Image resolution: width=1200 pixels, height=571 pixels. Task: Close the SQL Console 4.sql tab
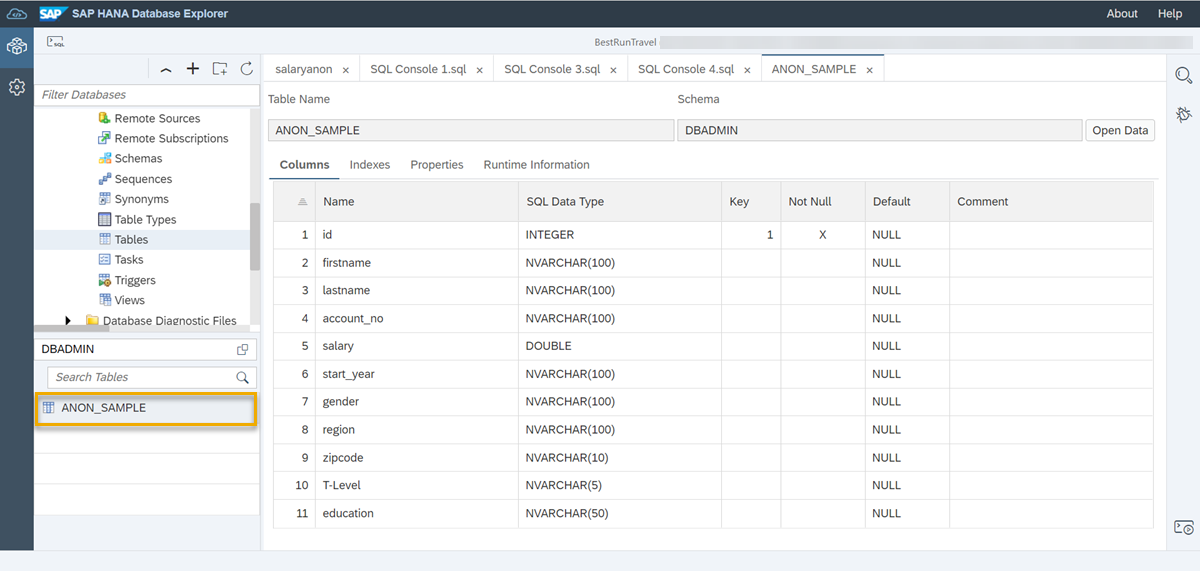tap(747, 70)
